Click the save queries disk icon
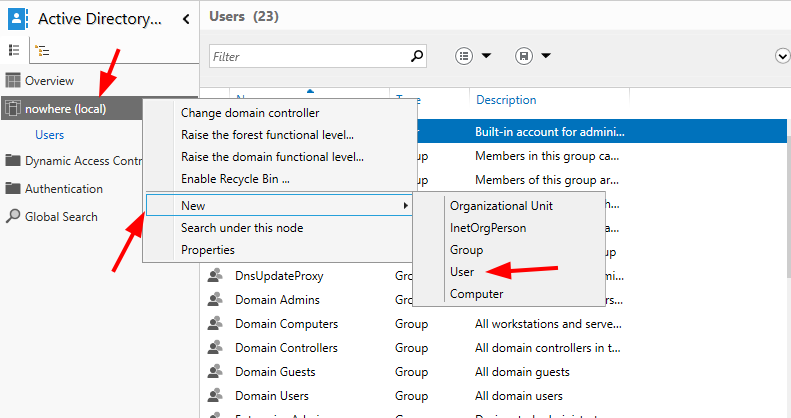Viewport: 791px width, 418px height. (x=524, y=55)
